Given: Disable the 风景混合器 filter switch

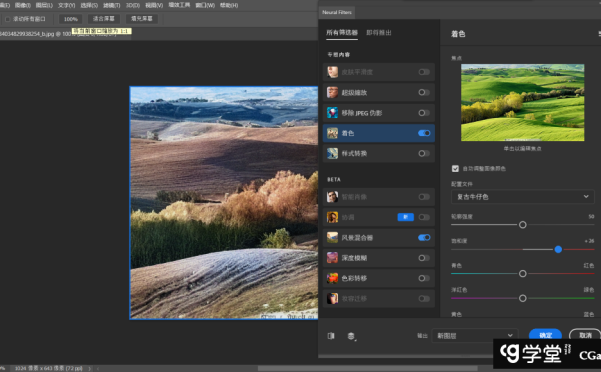Looking at the screenshot, I should (x=424, y=238).
